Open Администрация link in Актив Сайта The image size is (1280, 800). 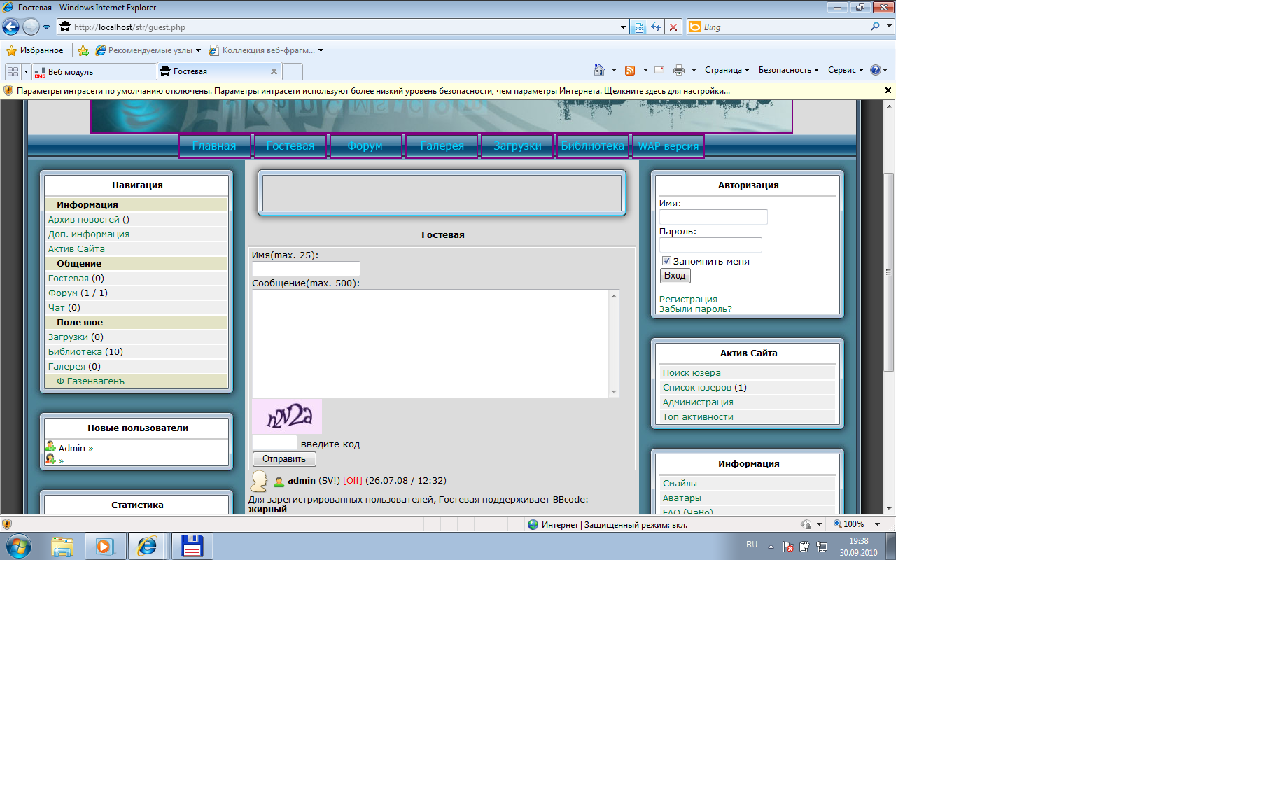click(x=698, y=402)
